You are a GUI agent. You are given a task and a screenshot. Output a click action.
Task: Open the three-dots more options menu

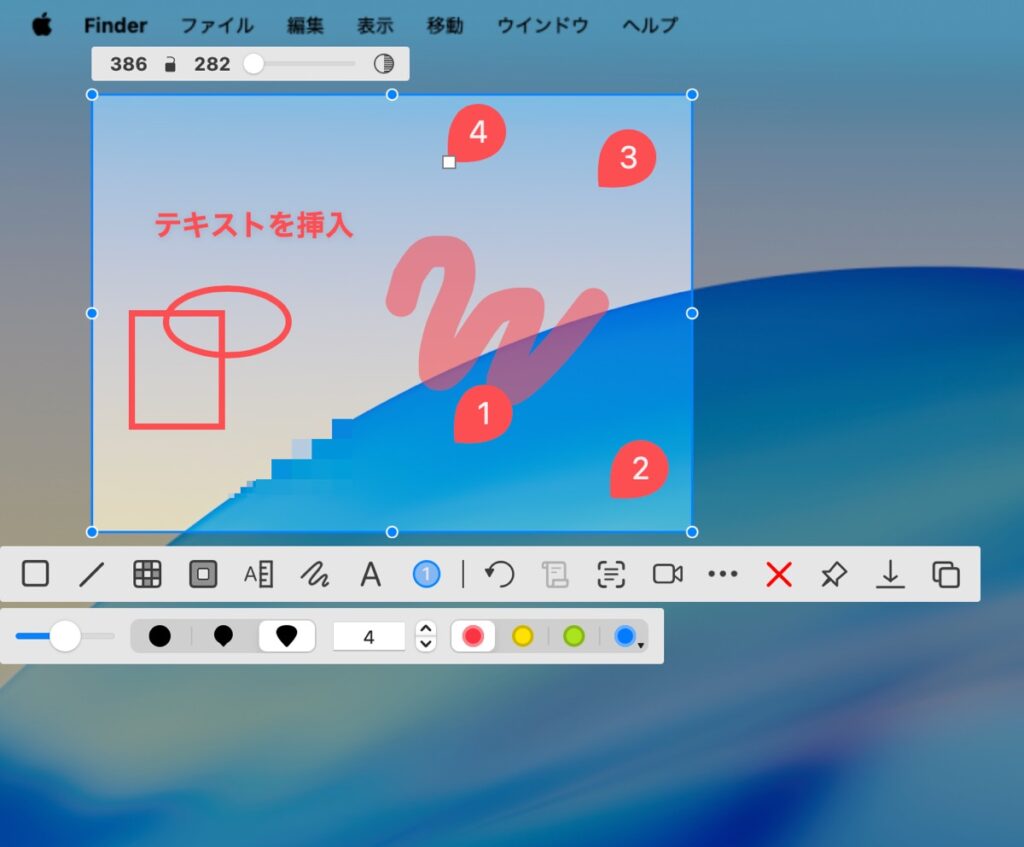pos(722,574)
